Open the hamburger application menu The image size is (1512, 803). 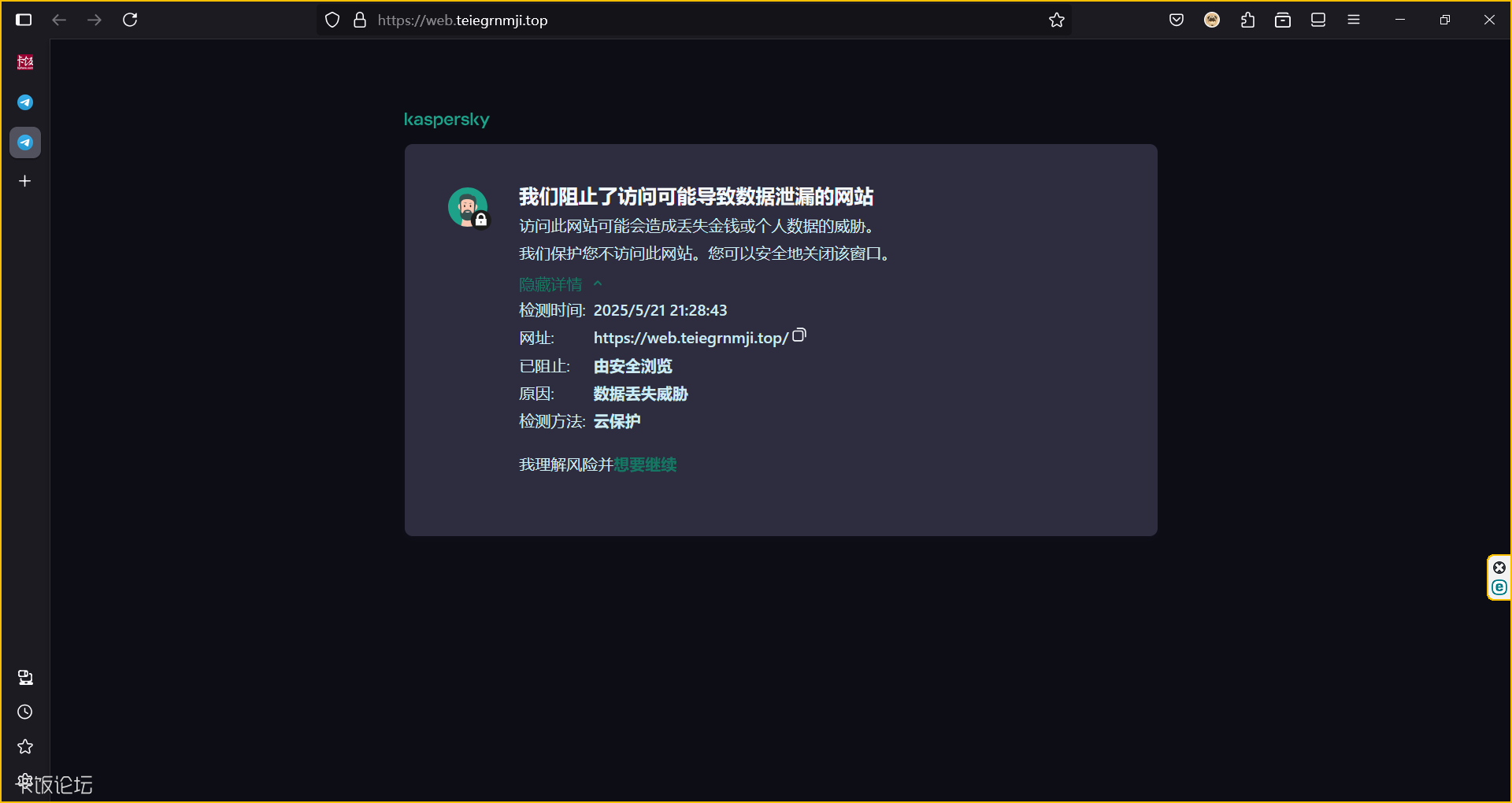point(1354,20)
